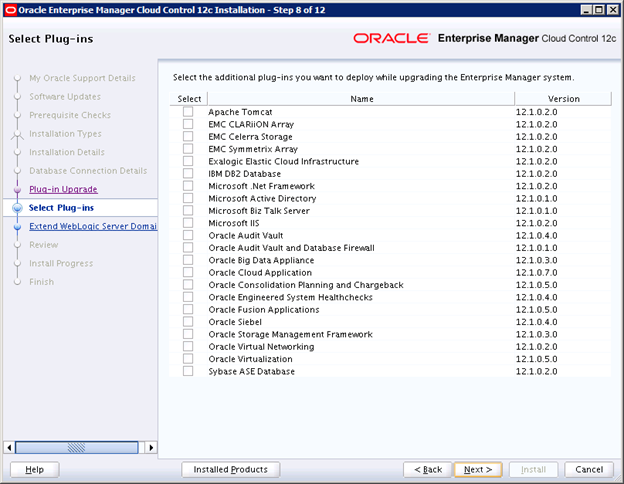Click the Extend WebLogic step bullet
The image size is (624, 484).
click(x=17, y=226)
